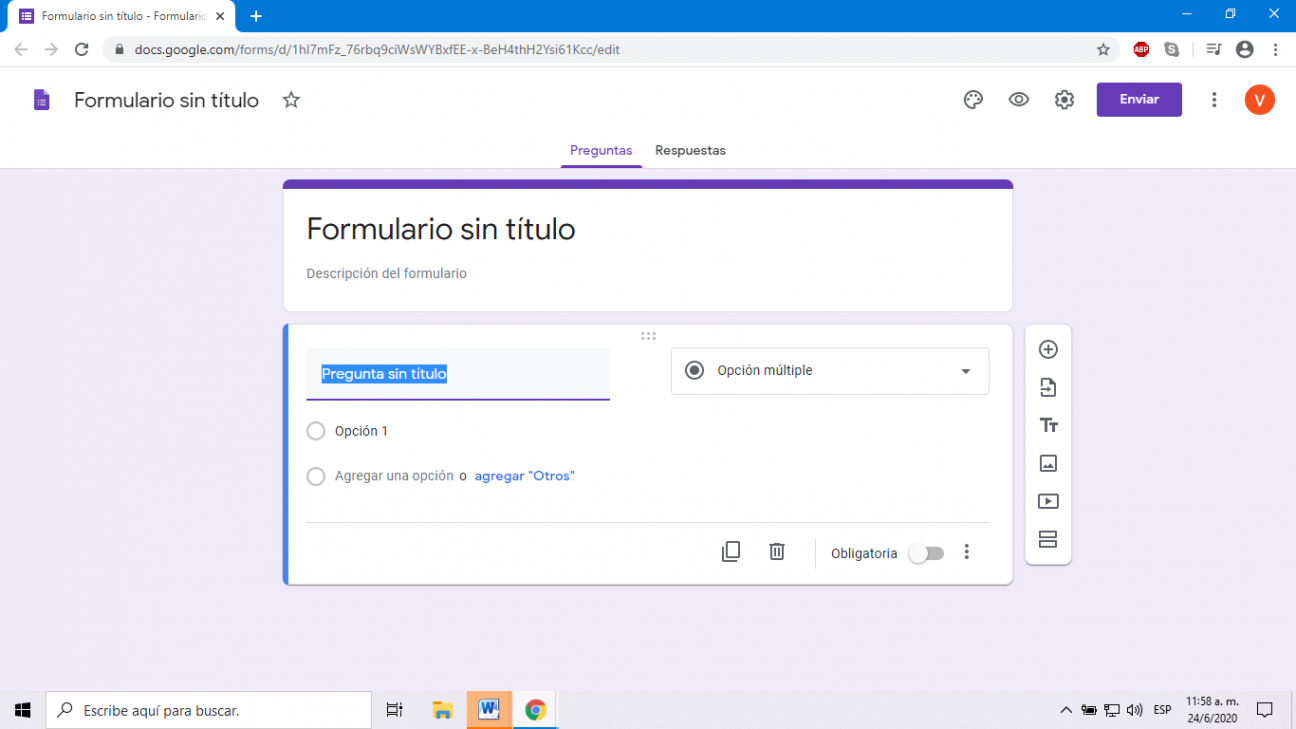The image size is (1296, 729).
Task: Open the network status icon
Action: (x=1111, y=710)
